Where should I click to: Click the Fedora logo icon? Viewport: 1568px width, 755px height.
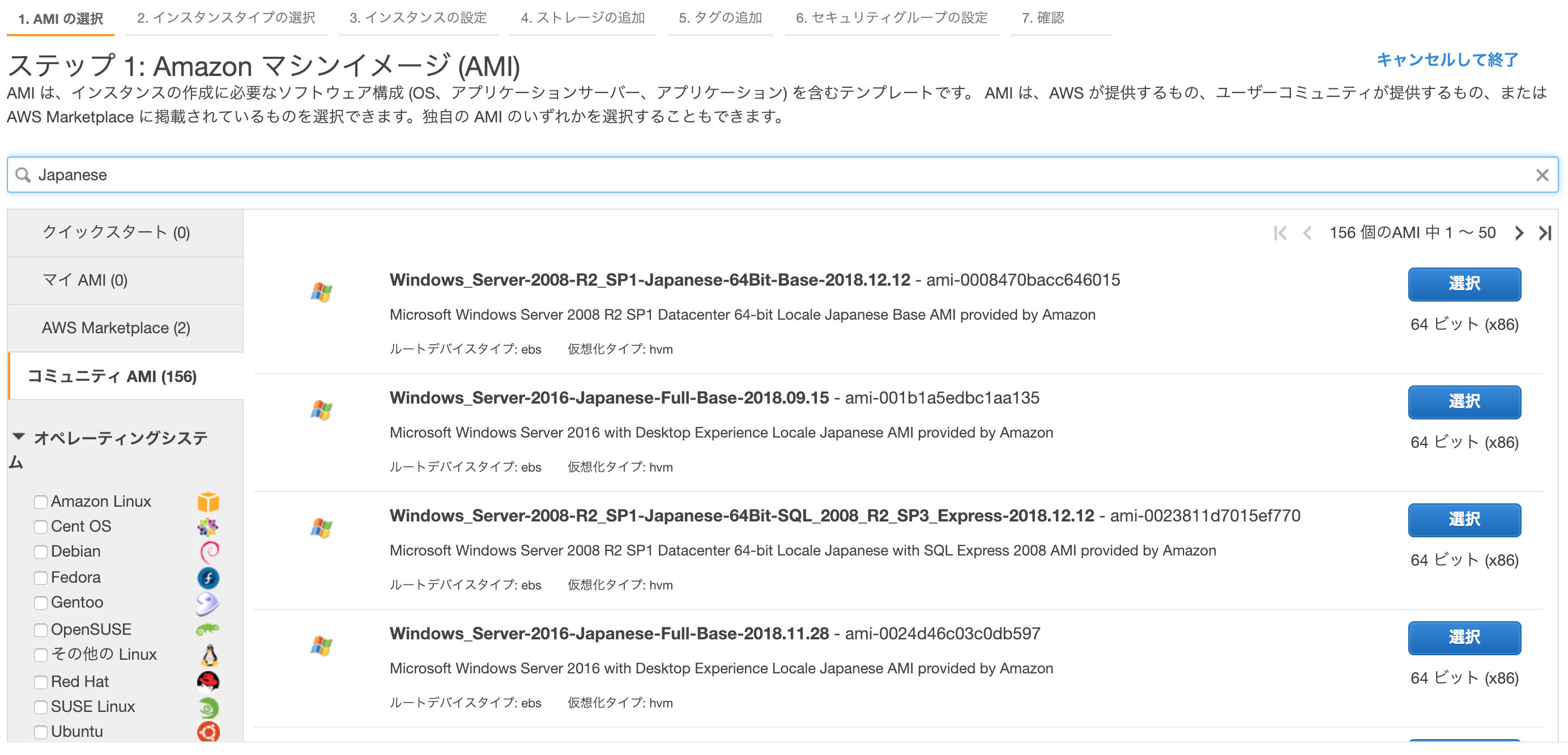pyautogui.click(x=207, y=578)
